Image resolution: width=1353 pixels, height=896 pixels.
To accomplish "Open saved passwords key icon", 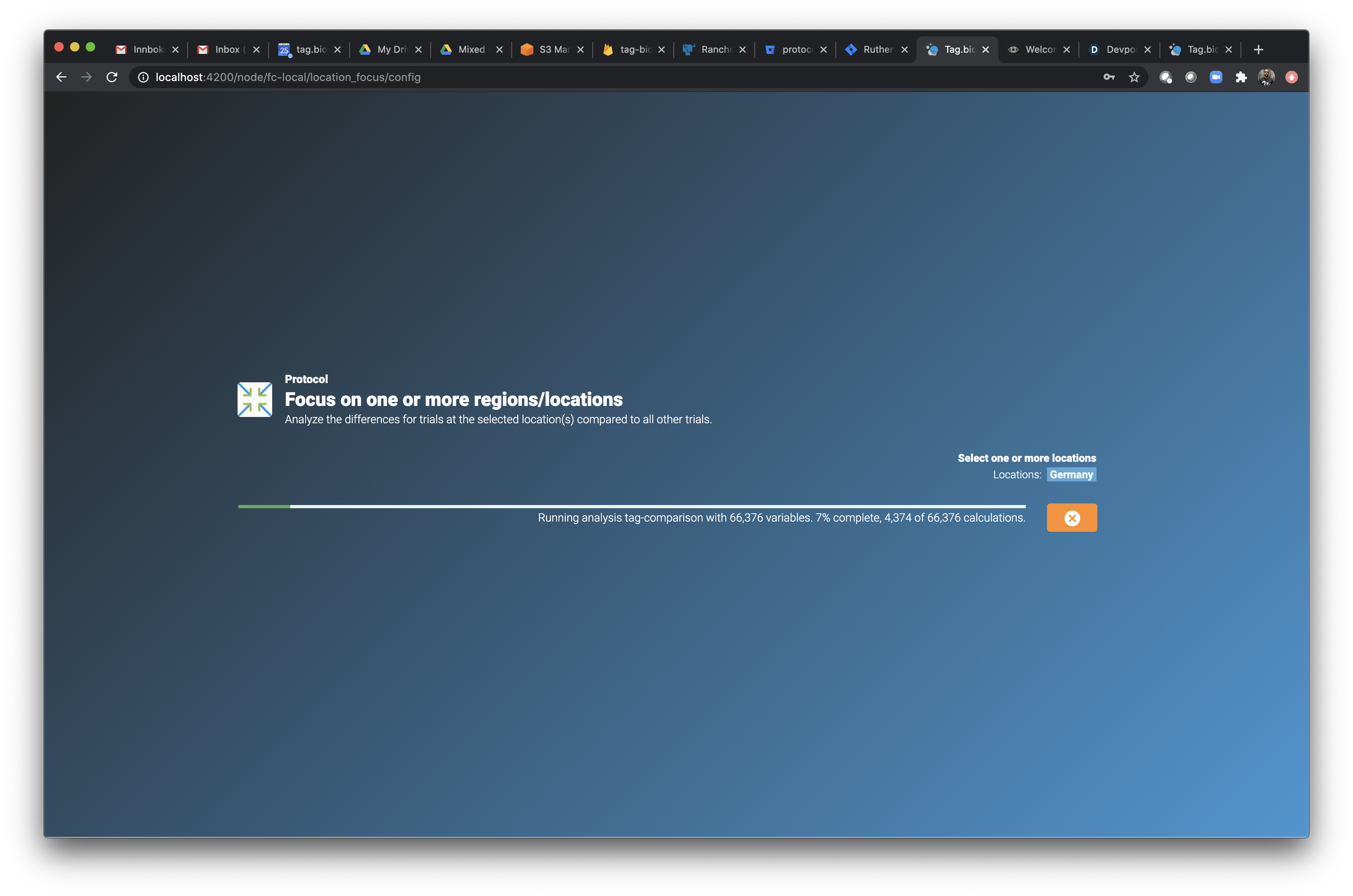I will pos(1109,77).
